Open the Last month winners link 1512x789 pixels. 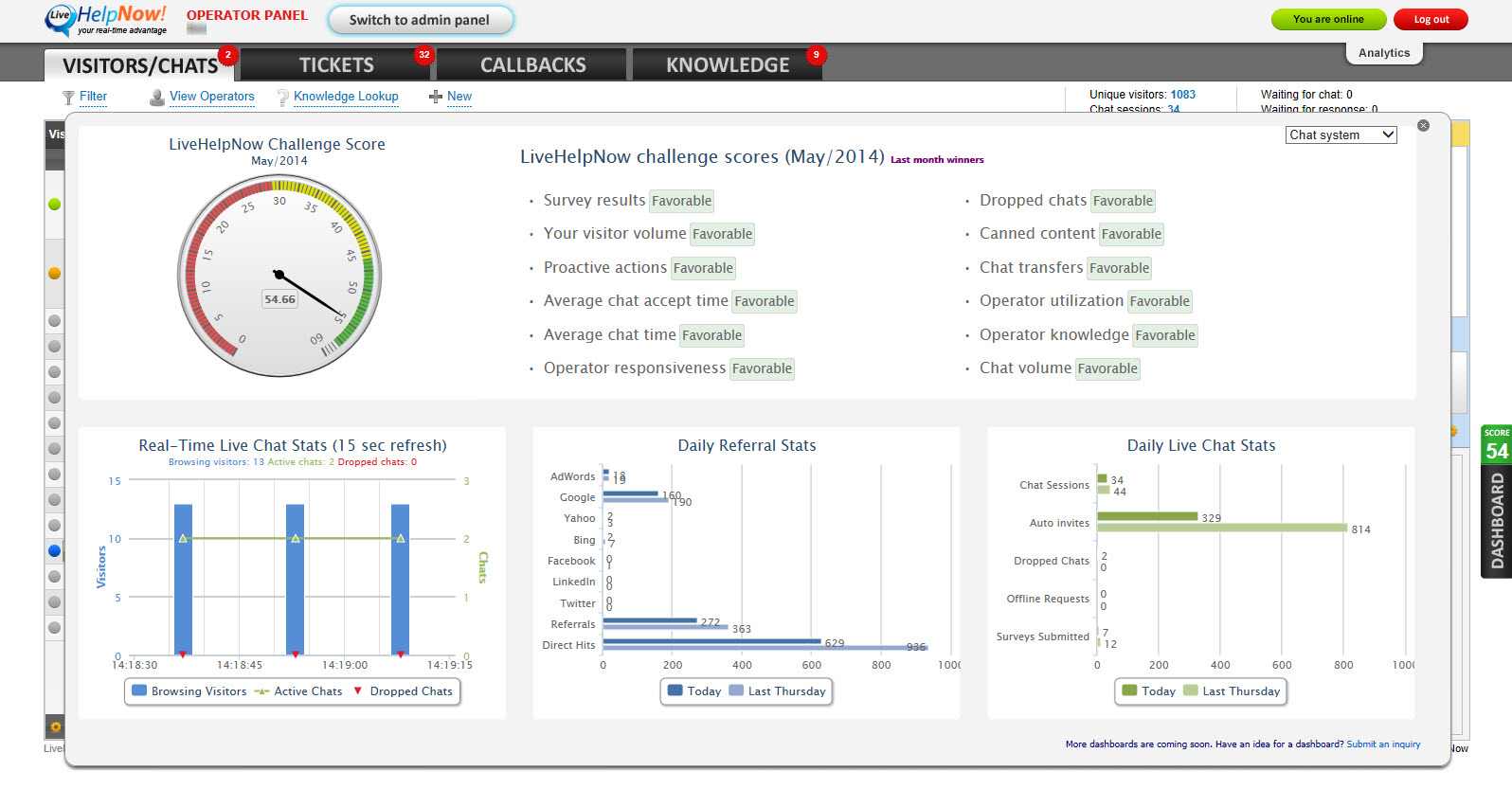point(937,160)
